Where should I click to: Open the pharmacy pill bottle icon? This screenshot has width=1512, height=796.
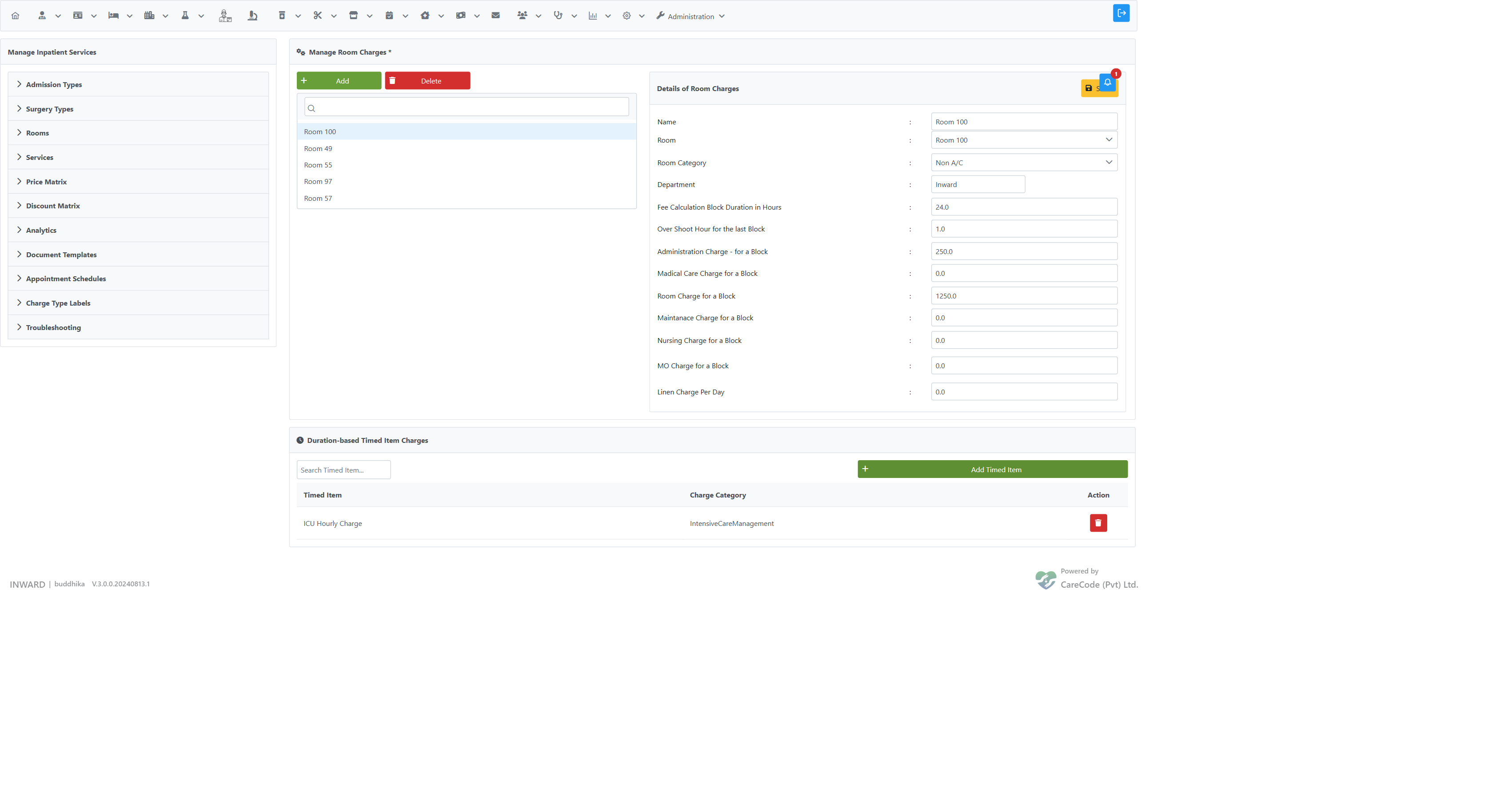click(282, 16)
